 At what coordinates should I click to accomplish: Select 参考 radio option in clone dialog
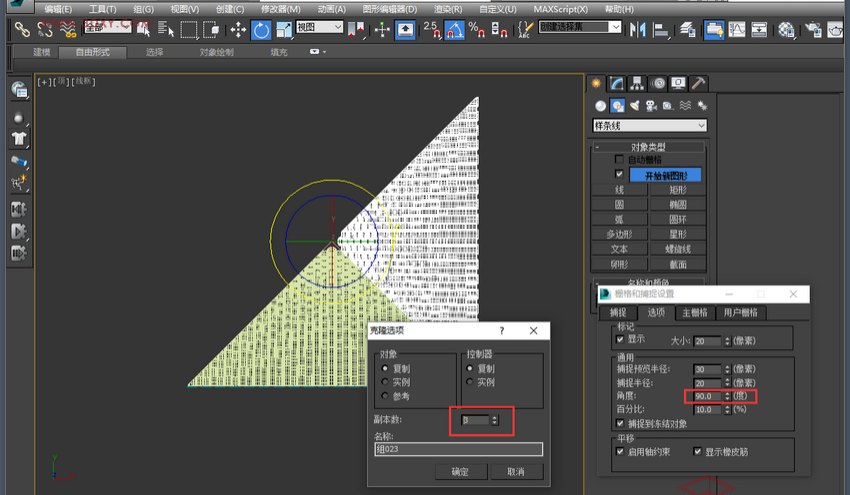pyautogui.click(x=385, y=396)
